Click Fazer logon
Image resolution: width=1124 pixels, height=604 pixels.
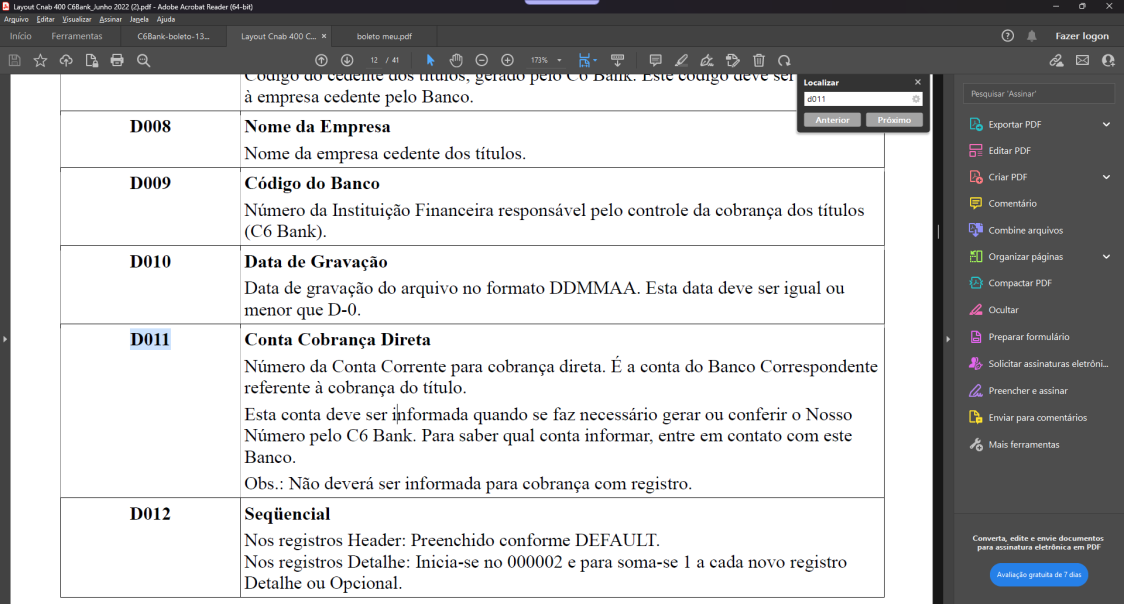click(x=1082, y=36)
